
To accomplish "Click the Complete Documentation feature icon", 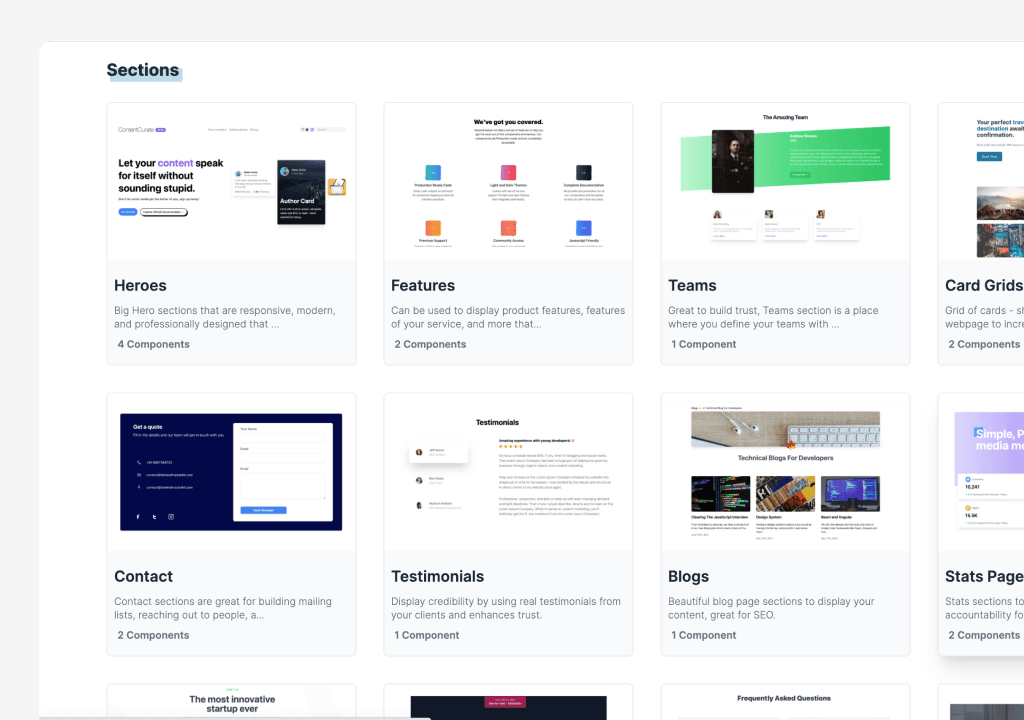I will pyautogui.click(x=583, y=173).
